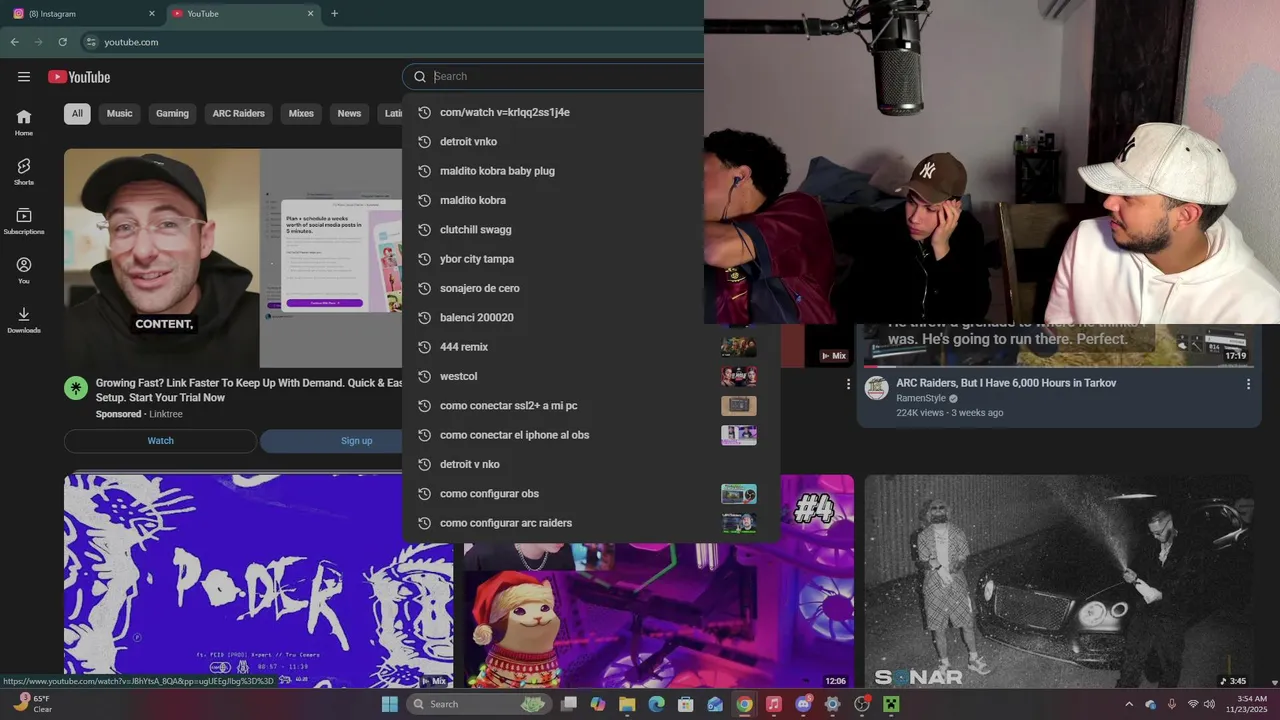Open the SONAR car music video thumbnail
This screenshot has height=720, width=1280.
pos(1059,581)
